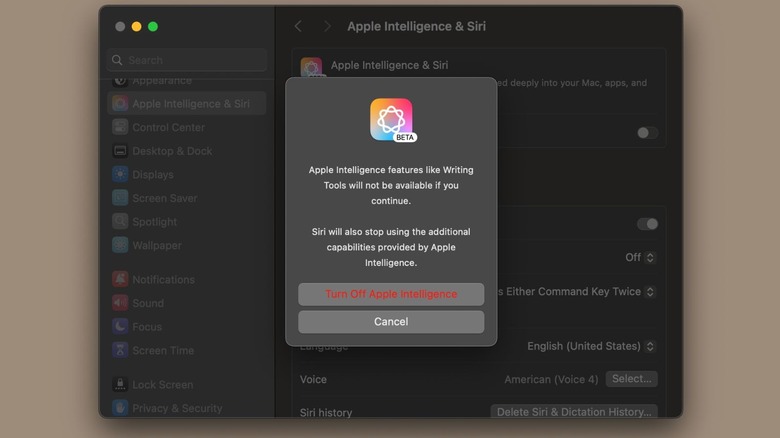Click the Notifications bell icon
Image resolution: width=780 pixels, height=438 pixels.
120,279
